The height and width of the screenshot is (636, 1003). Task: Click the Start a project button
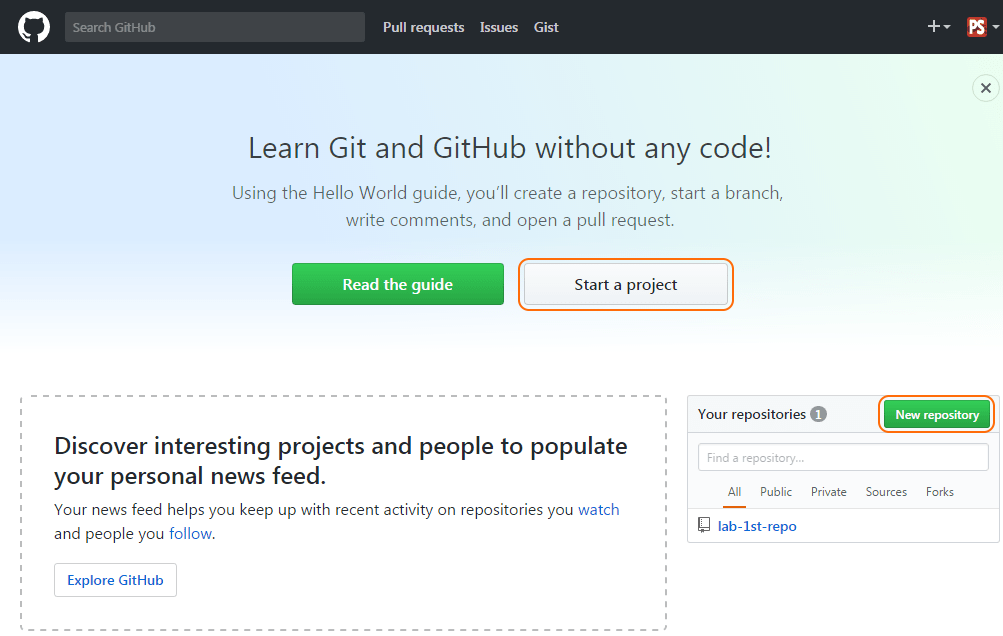point(626,284)
